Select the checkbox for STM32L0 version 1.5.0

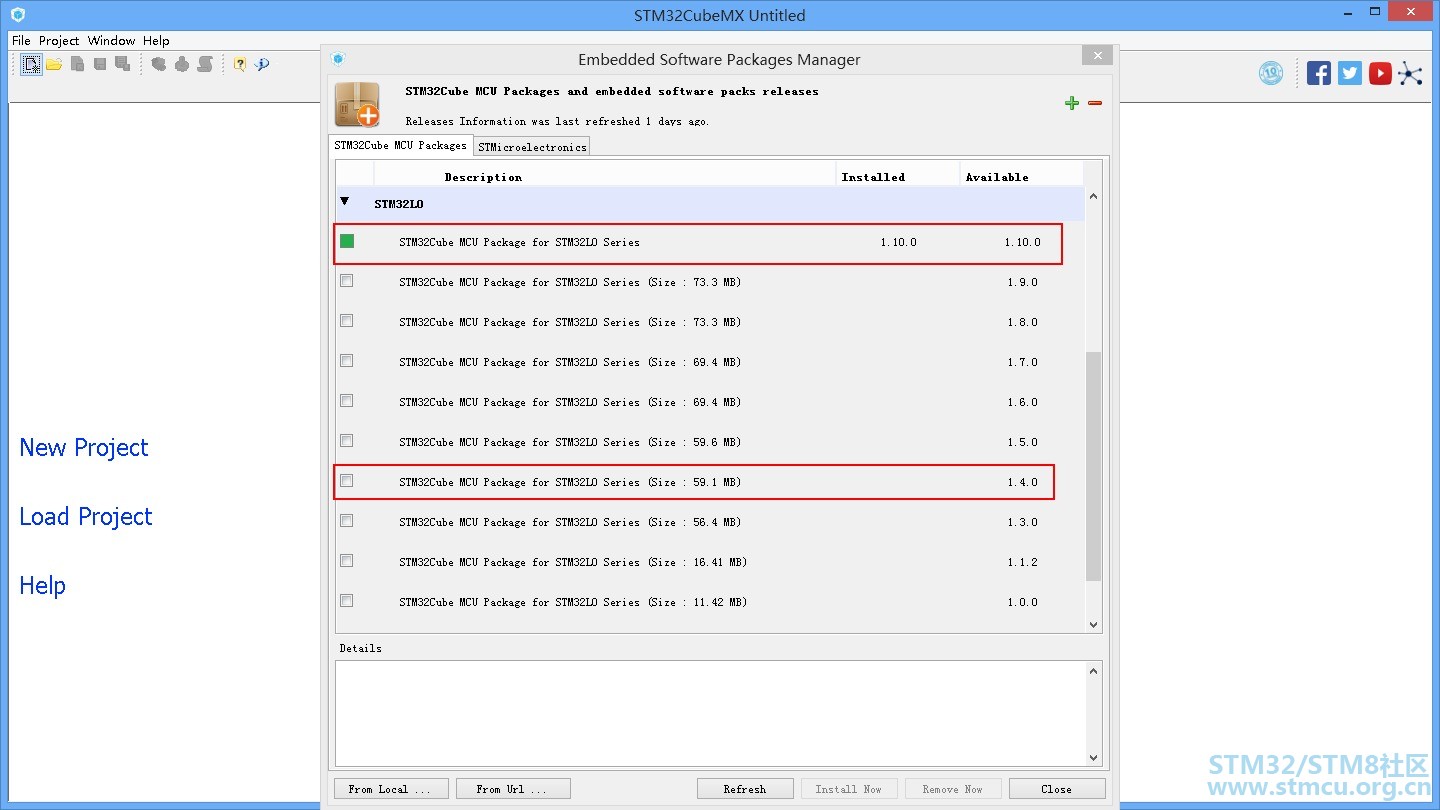click(347, 441)
